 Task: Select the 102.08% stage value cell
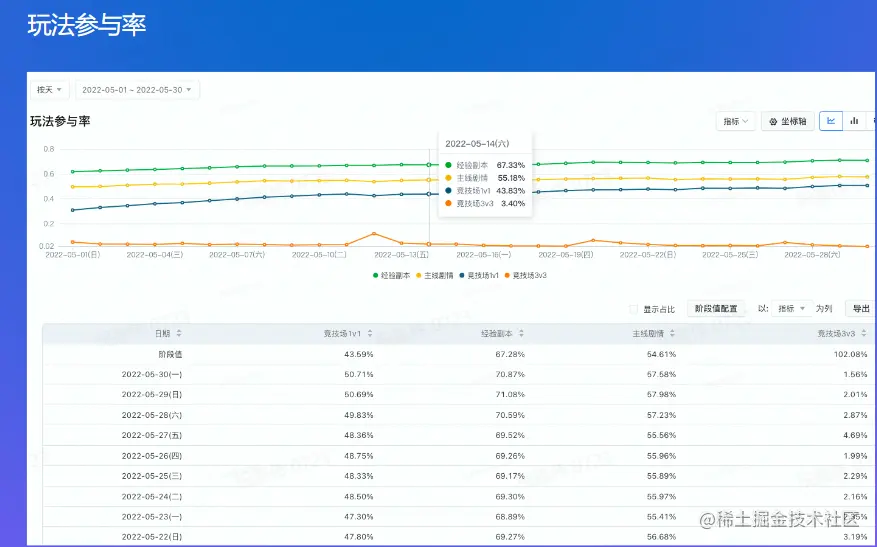tap(850, 354)
